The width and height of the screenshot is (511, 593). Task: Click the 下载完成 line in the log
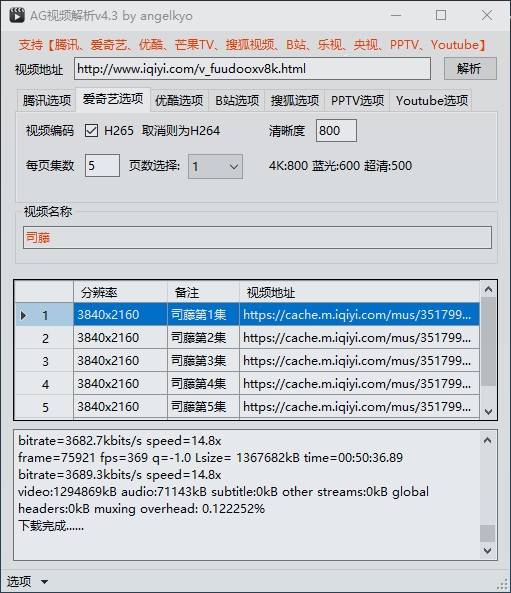tap(51, 526)
